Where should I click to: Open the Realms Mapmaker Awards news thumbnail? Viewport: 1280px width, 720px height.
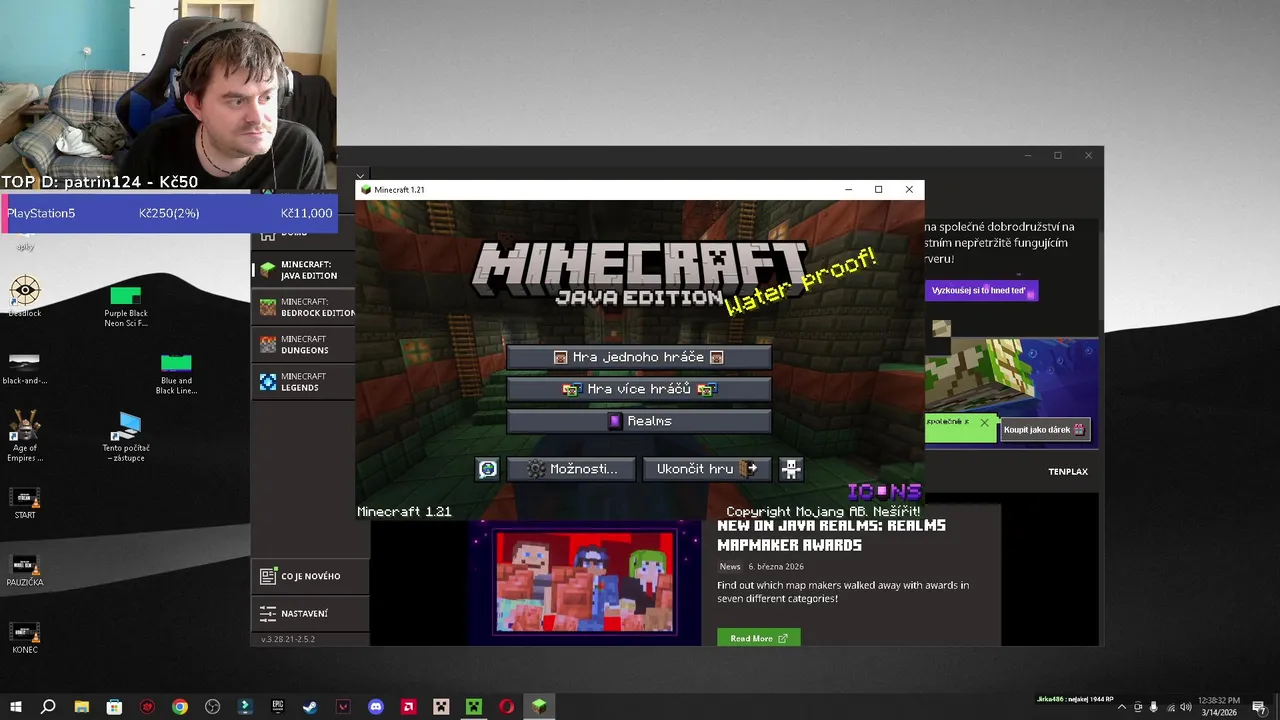coord(585,582)
